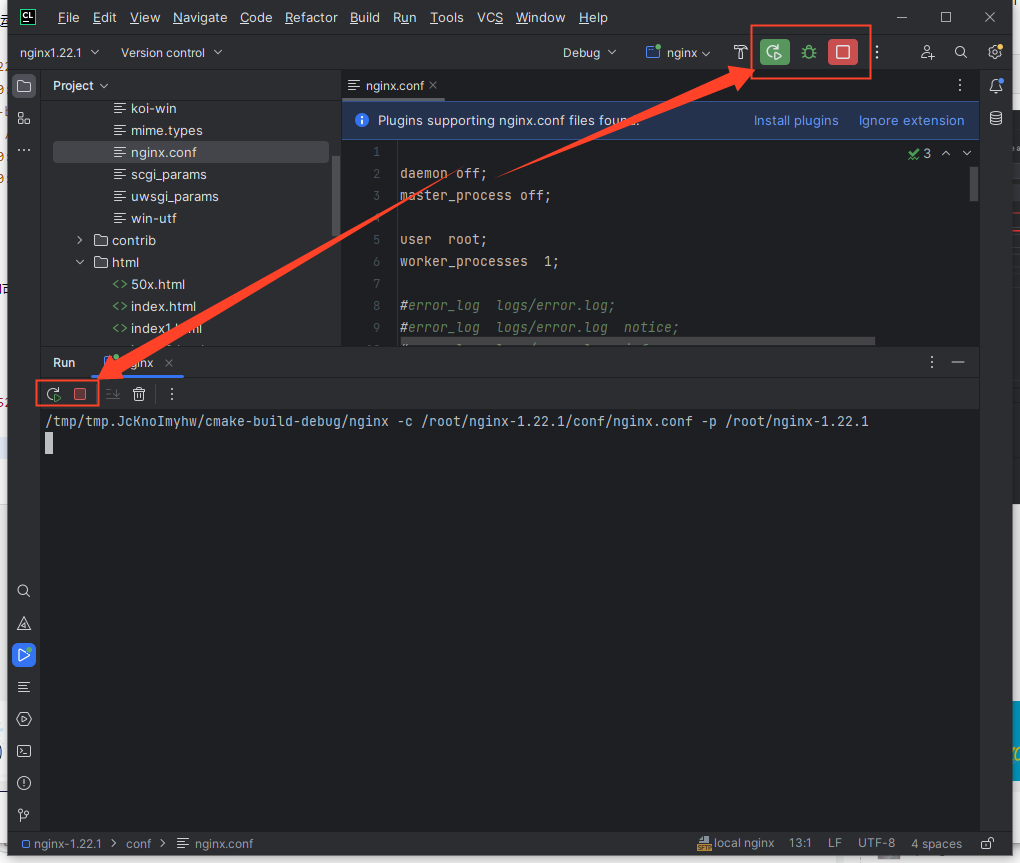Open the Refactor menu
The image size is (1020, 863).
(x=311, y=18)
